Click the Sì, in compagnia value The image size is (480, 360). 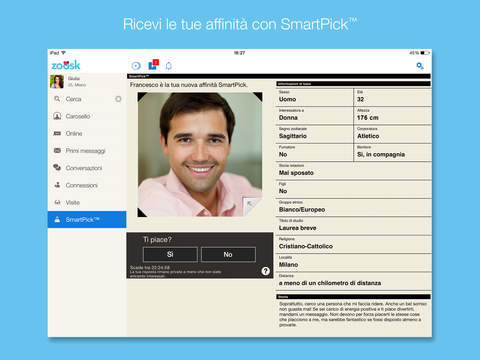381,154
